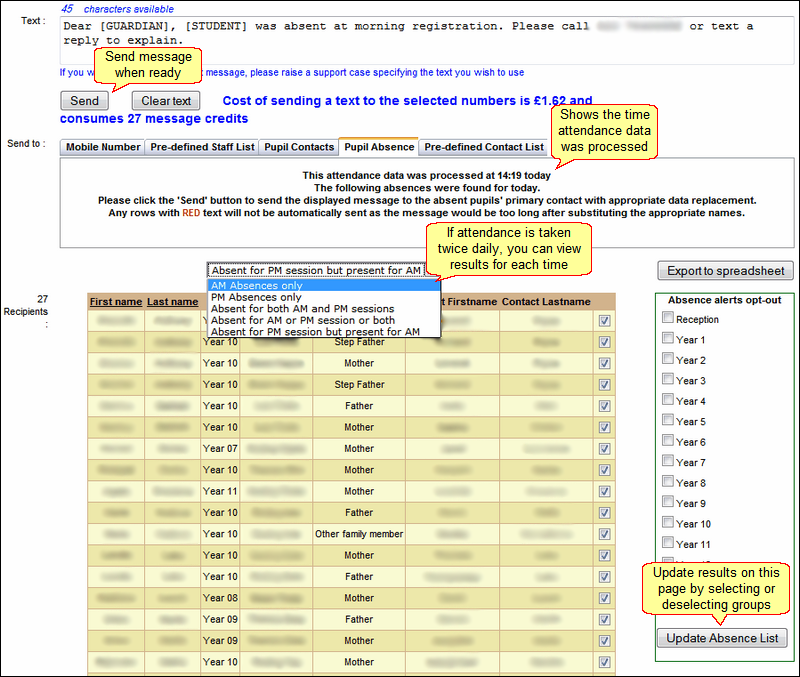
Task: Click the Clear text button
Action: click(166, 101)
